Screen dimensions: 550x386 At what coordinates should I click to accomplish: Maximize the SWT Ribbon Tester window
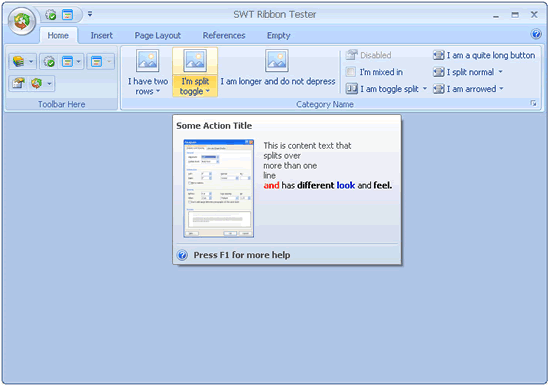(x=515, y=15)
